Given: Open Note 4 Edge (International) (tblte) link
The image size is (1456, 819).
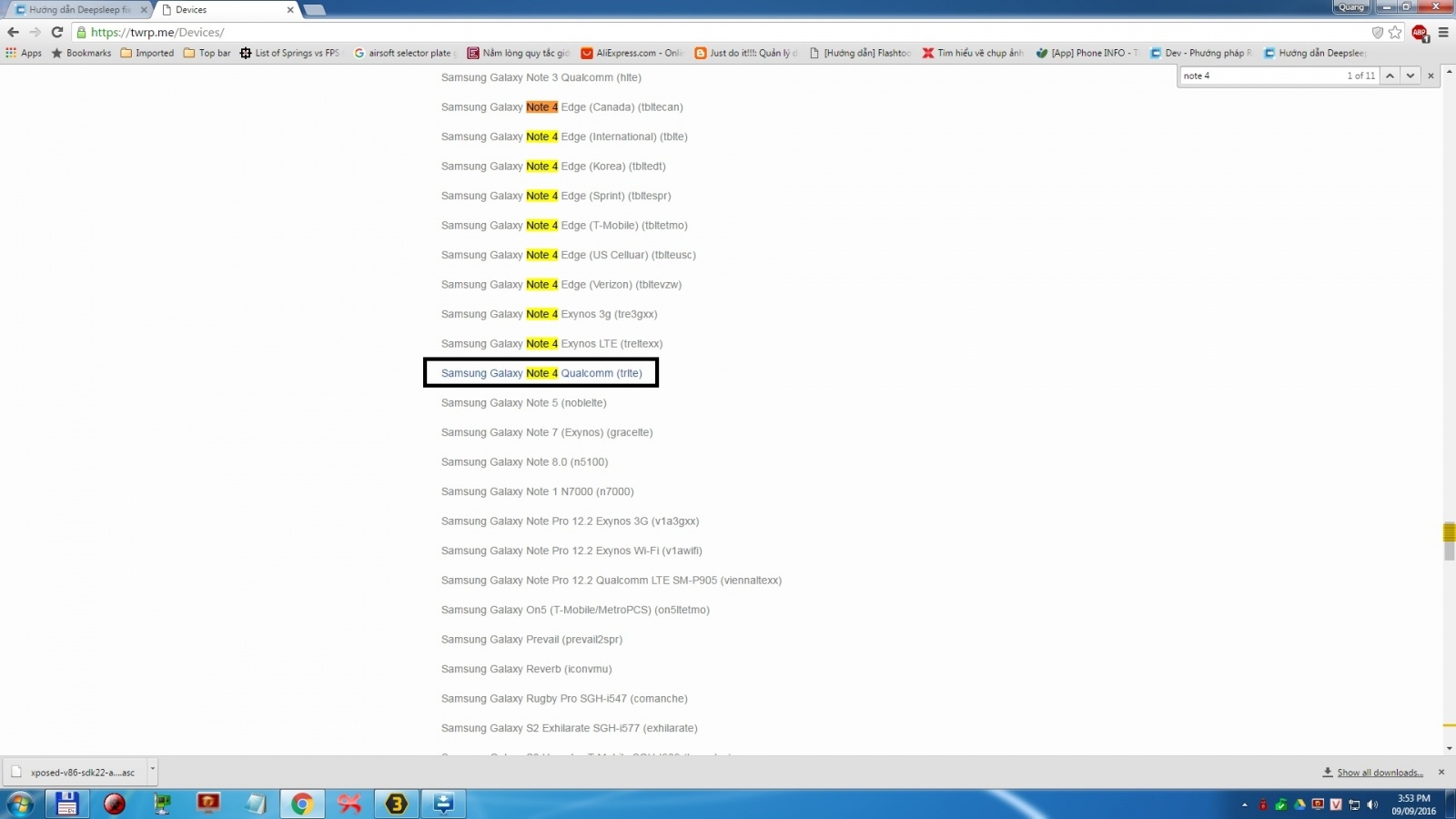Looking at the screenshot, I should (564, 136).
